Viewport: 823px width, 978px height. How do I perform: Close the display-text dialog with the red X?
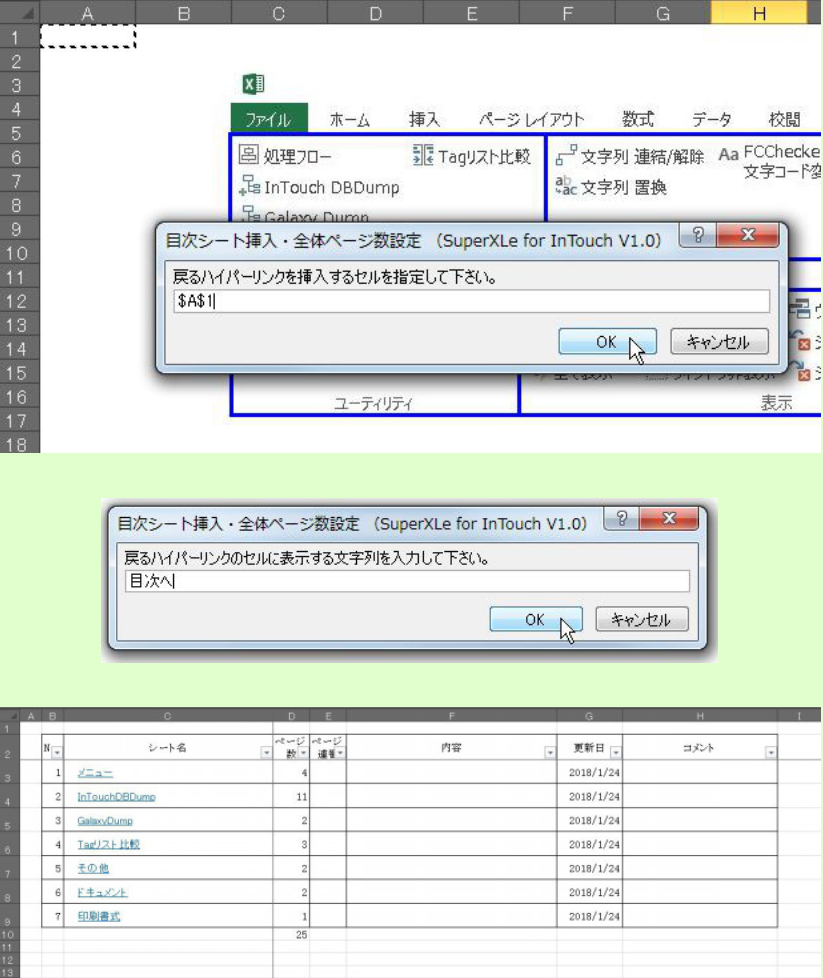pyautogui.click(x=669, y=518)
